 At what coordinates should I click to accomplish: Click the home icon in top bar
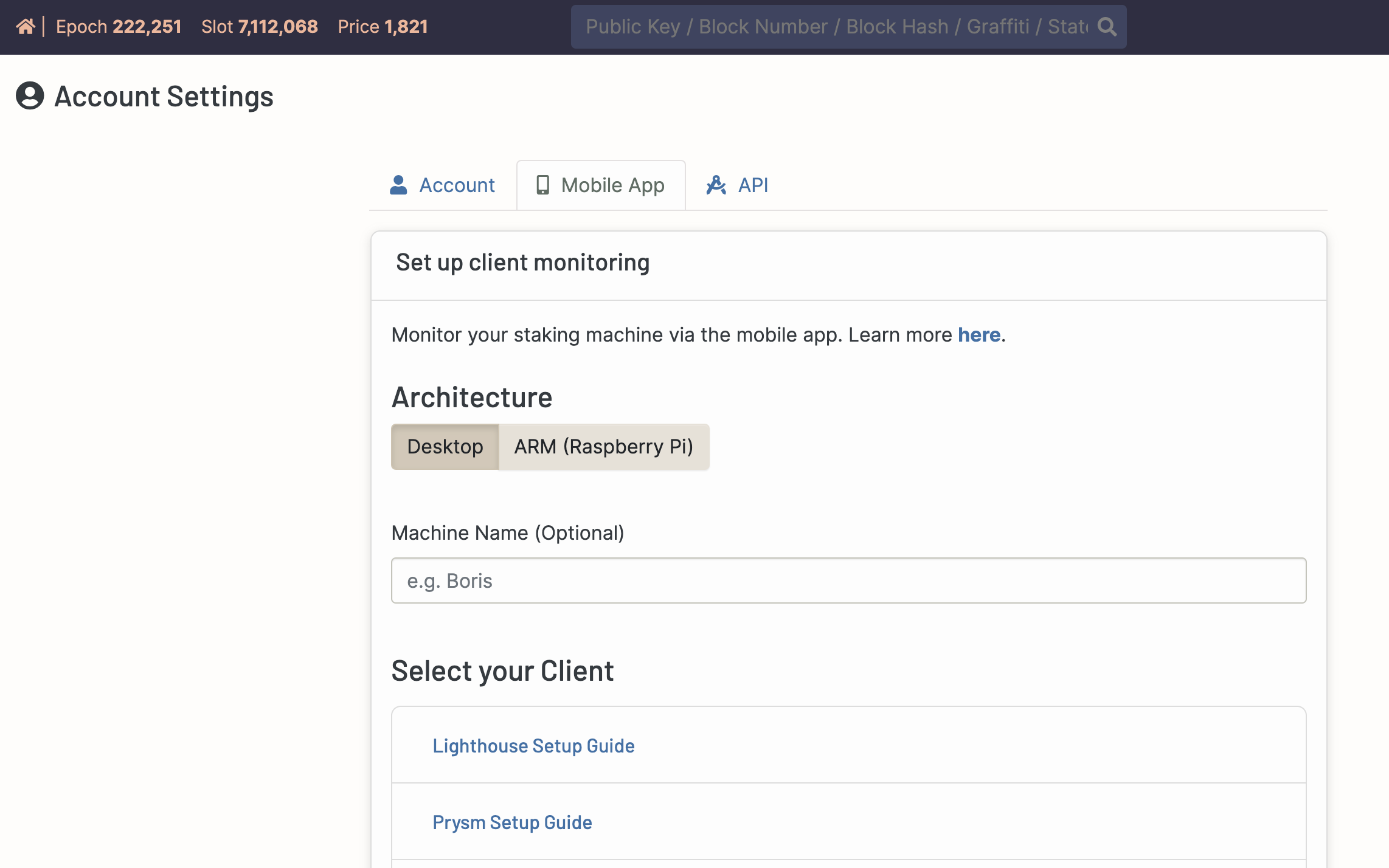tap(25, 27)
